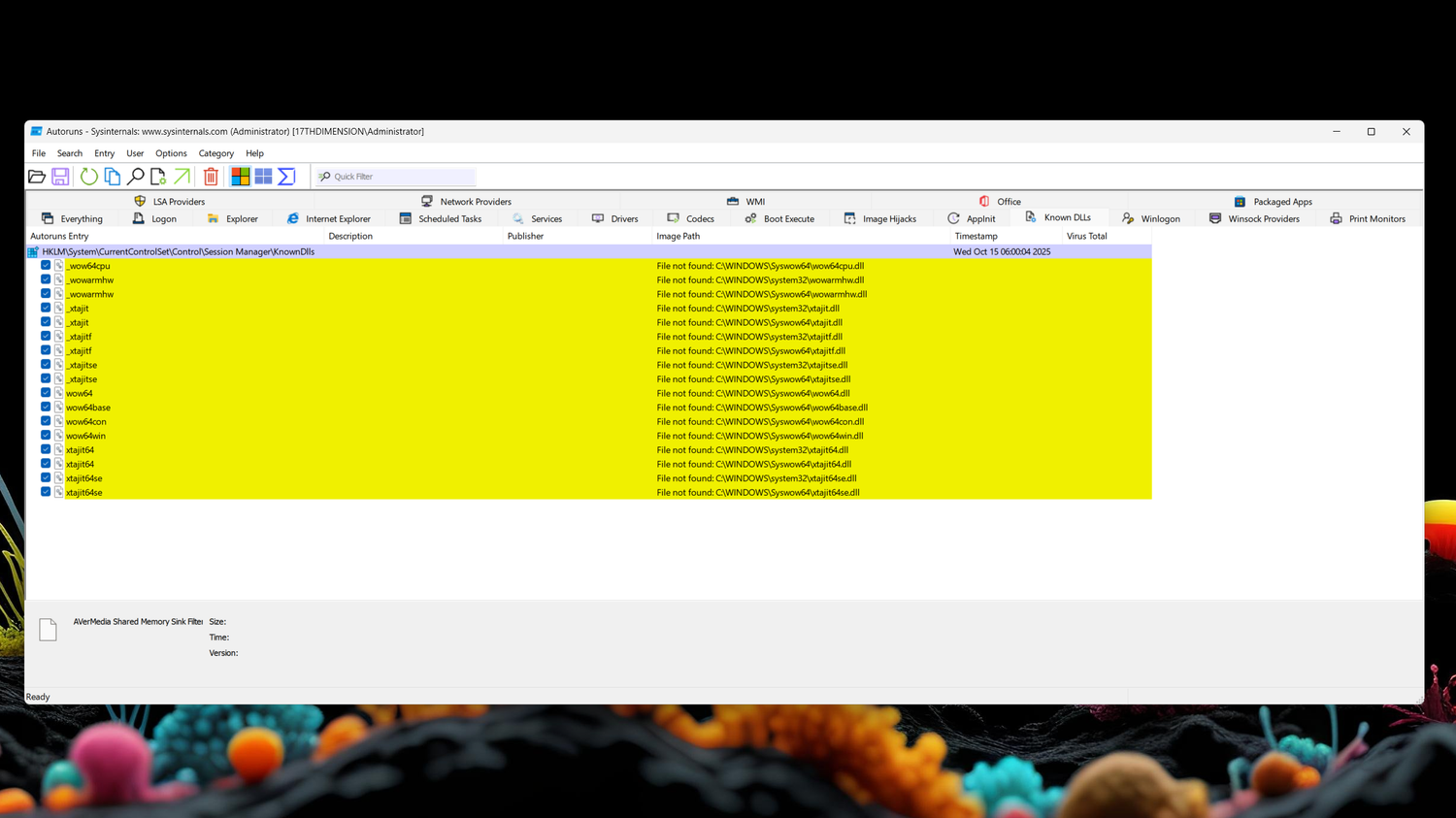Click the file icon in the wow64base row
Image resolution: width=1456 pixels, height=818 pixels.
pos(59,408)
